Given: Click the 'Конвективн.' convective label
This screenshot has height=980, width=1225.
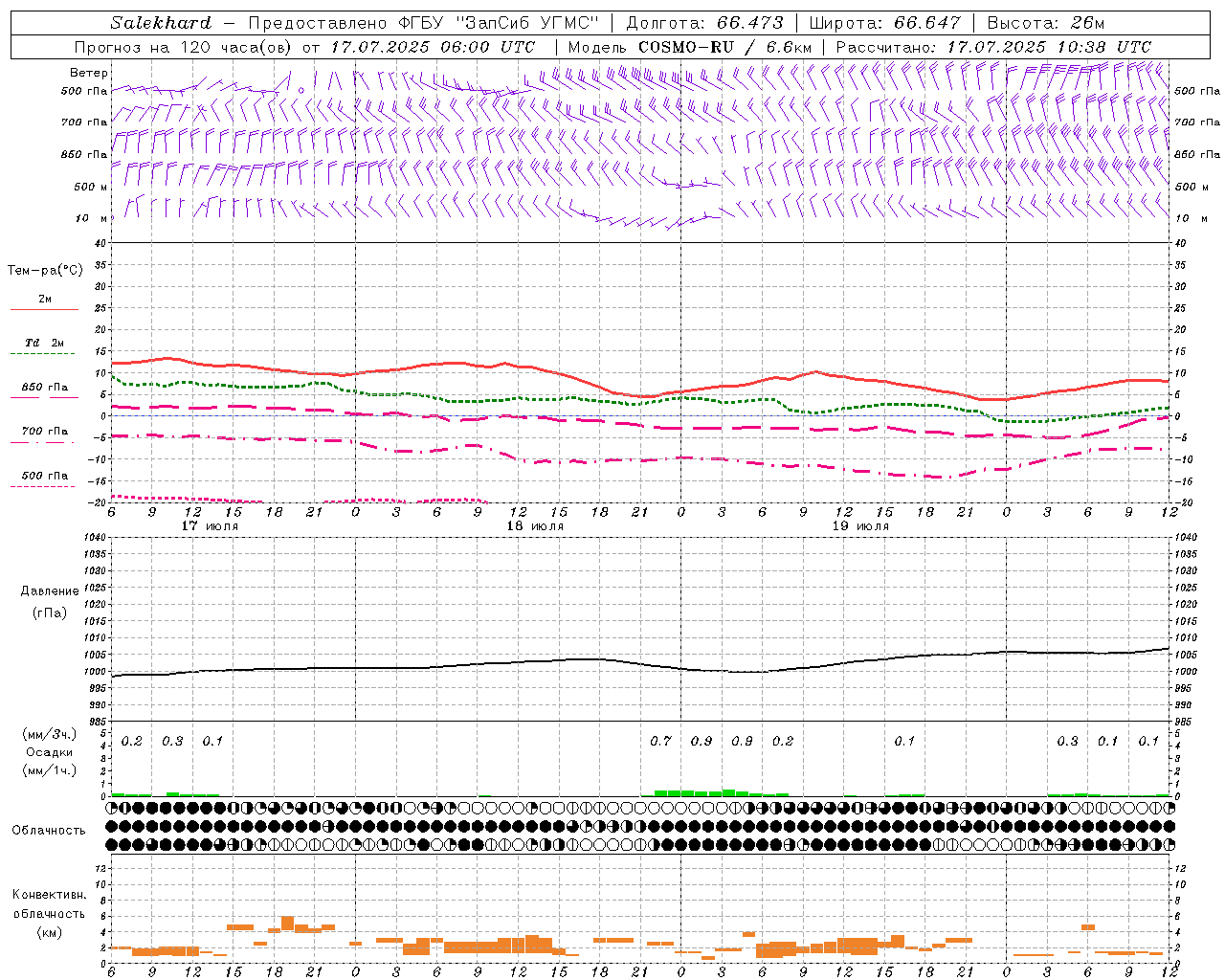Looking at the screenshot, I should (x=50, y=895).
